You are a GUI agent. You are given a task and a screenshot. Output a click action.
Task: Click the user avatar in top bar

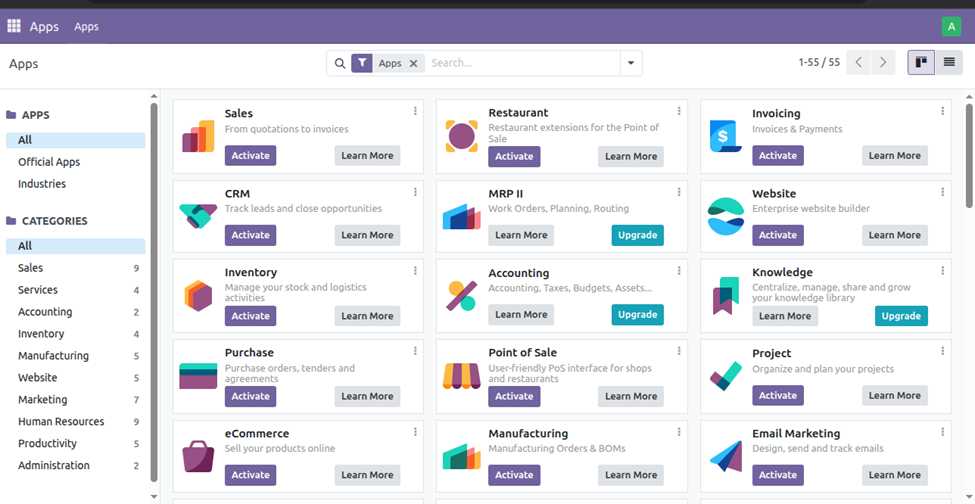pyautogui.click(x=950, y=26)
